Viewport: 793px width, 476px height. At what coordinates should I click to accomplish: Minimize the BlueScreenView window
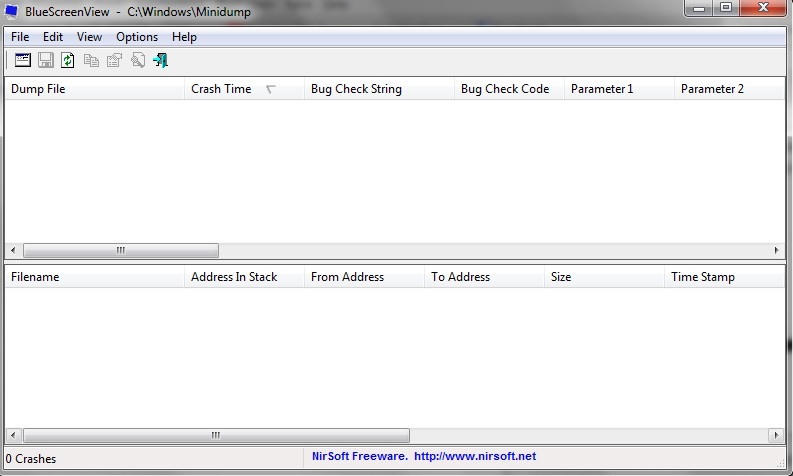point(699,9)
